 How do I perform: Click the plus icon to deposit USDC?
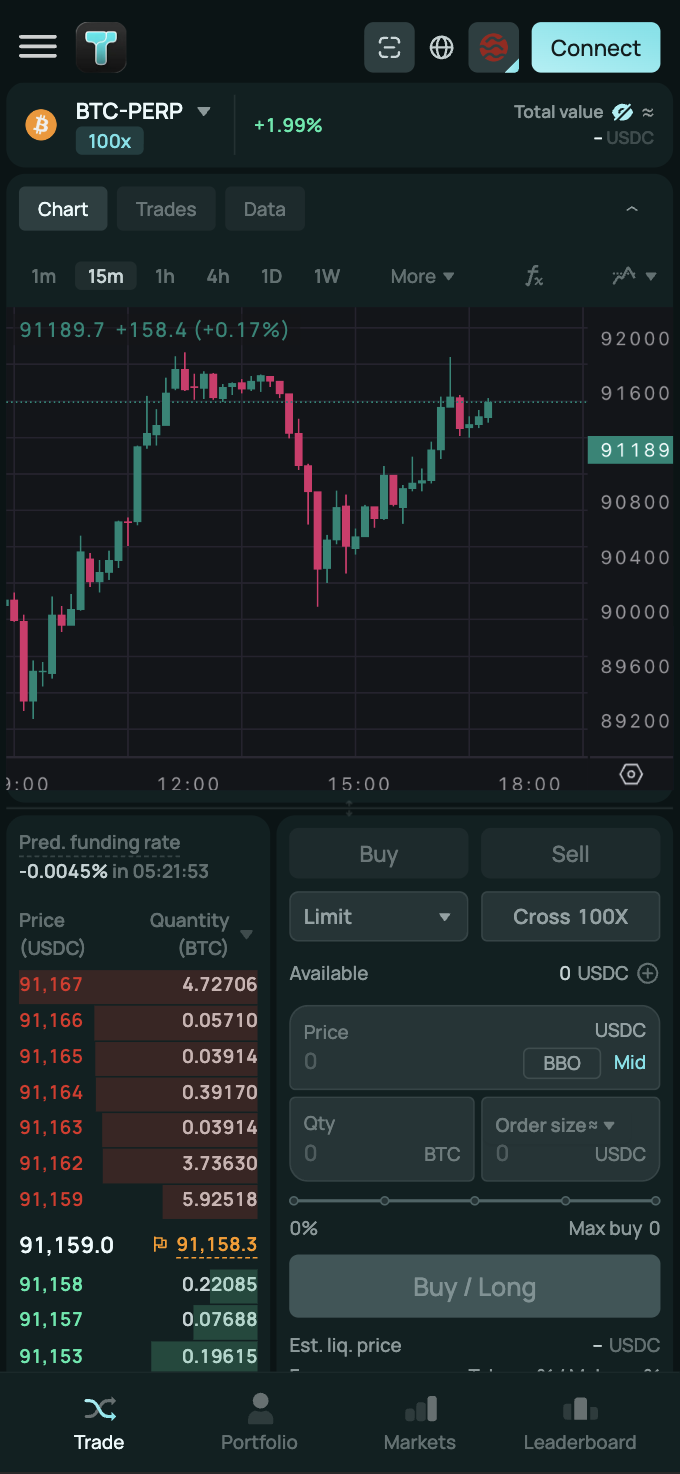point(648,973)
